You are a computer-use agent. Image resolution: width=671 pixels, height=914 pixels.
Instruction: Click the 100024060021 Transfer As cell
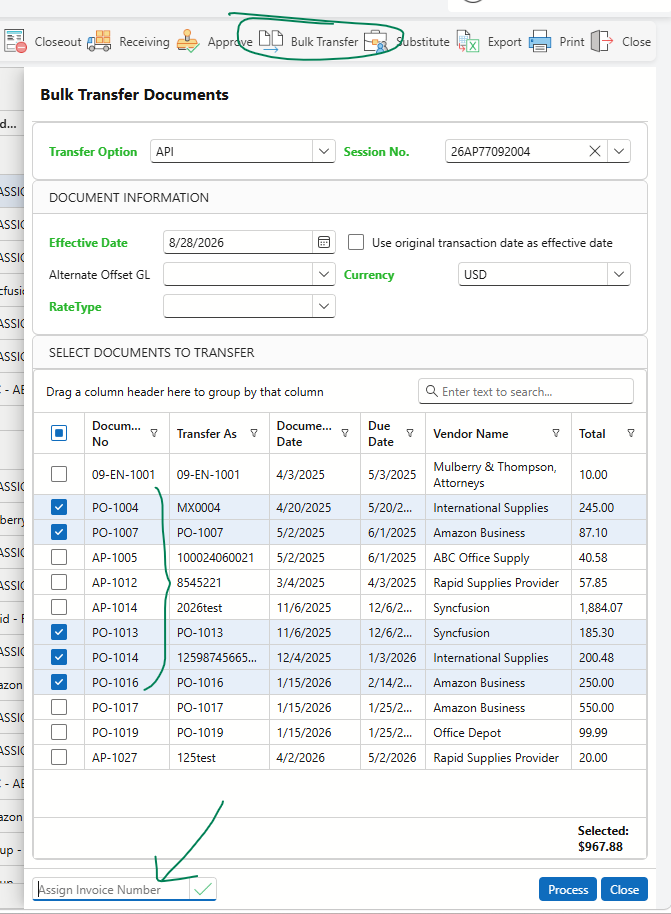[x=219, y=558]
